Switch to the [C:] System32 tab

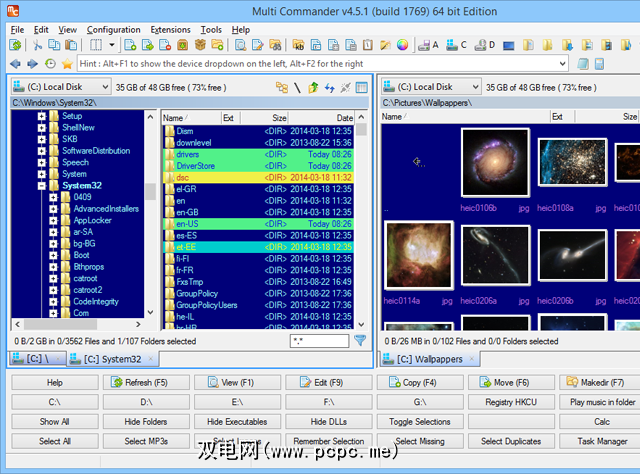[x=111, y=359]
